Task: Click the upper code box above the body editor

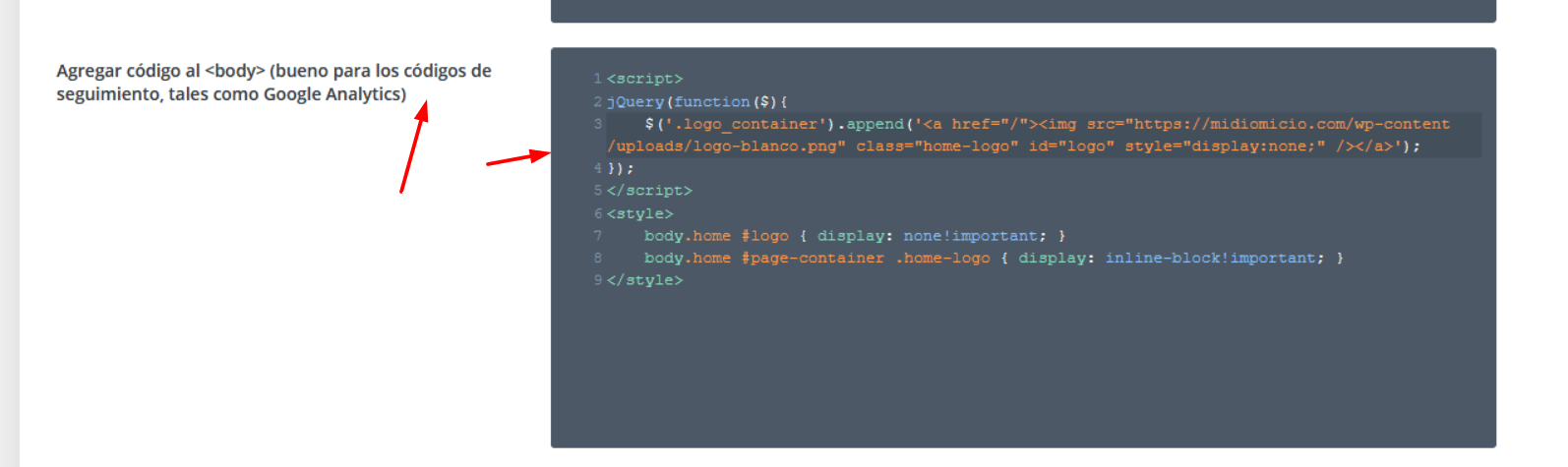Action: [1023, 11]
